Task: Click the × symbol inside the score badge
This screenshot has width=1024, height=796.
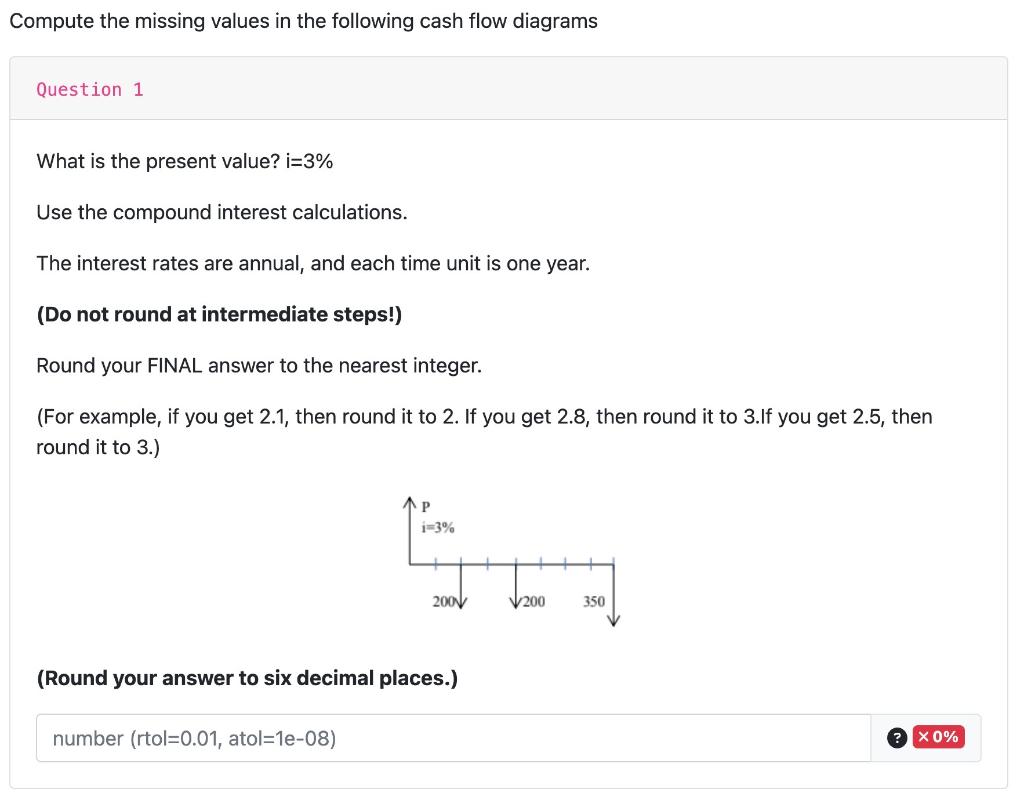Action: (x=923, y=737)
